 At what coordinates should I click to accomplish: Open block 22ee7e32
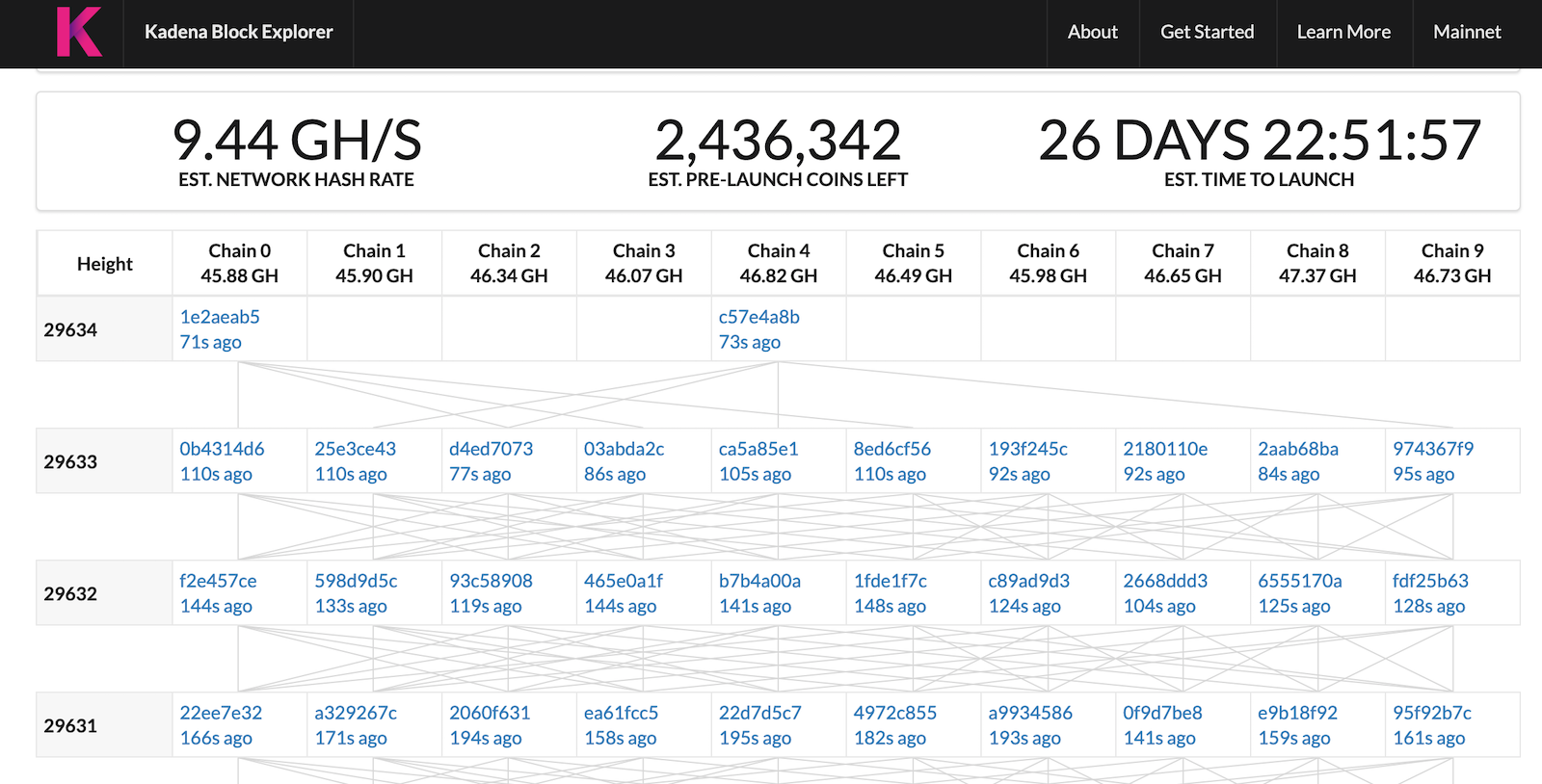pos(221,713)
